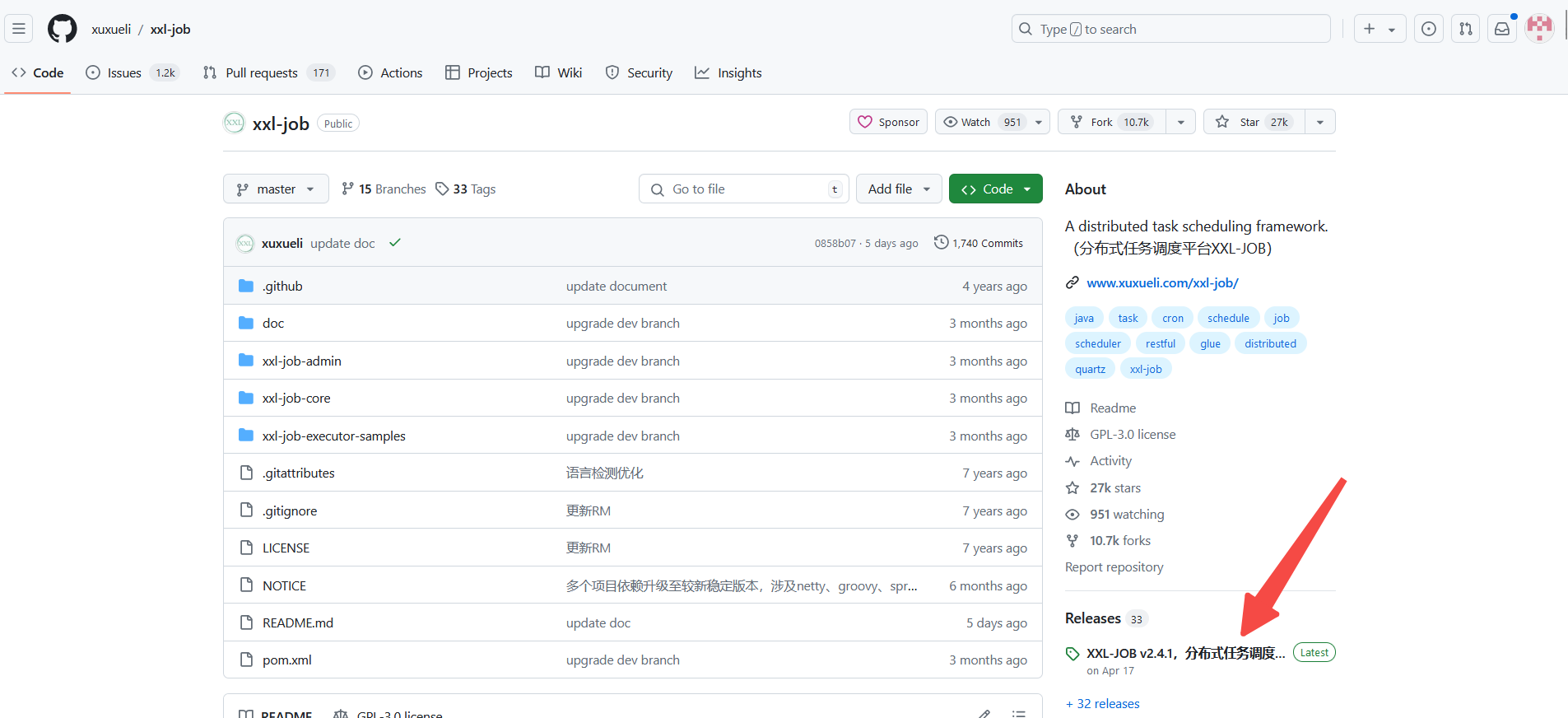Screen dimensions: 1568x718
Task: Open the Security tab
Action: tap(639, 72)
